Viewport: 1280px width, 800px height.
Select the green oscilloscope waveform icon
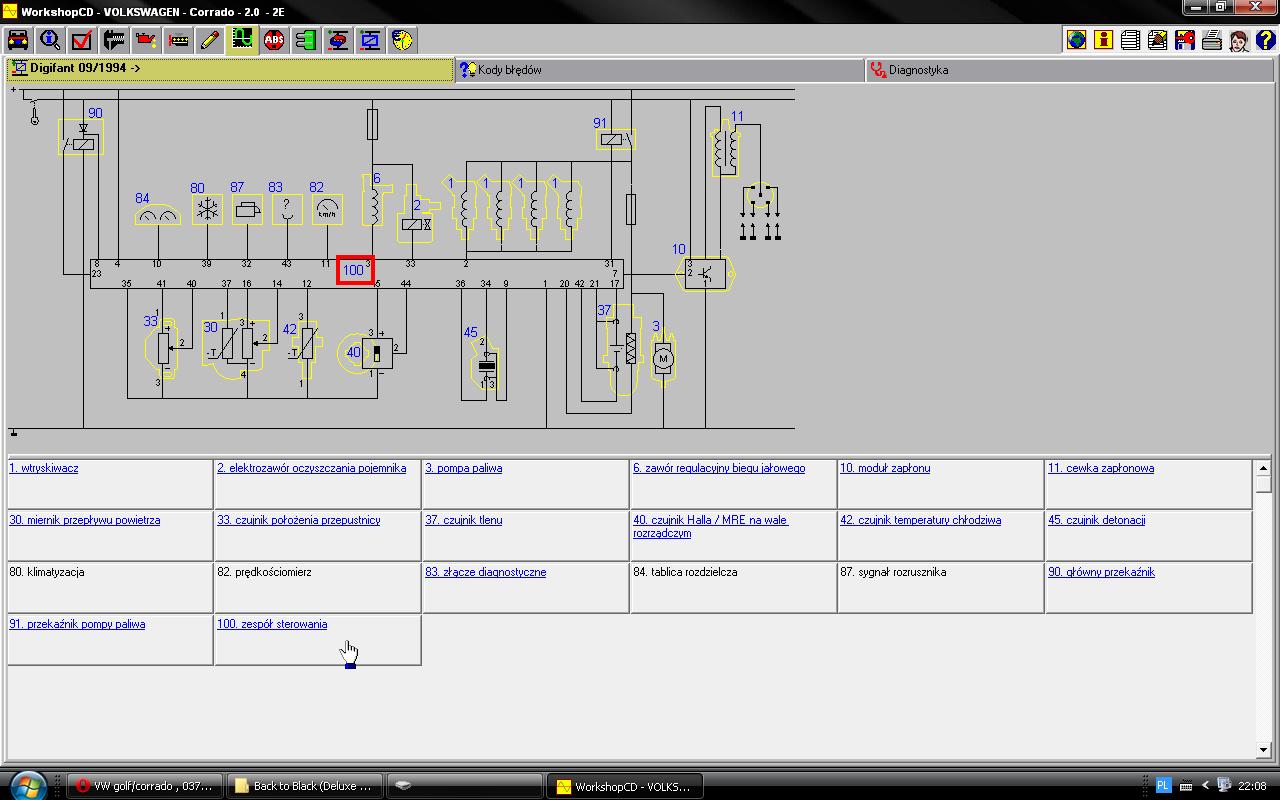tap(242, 40)
